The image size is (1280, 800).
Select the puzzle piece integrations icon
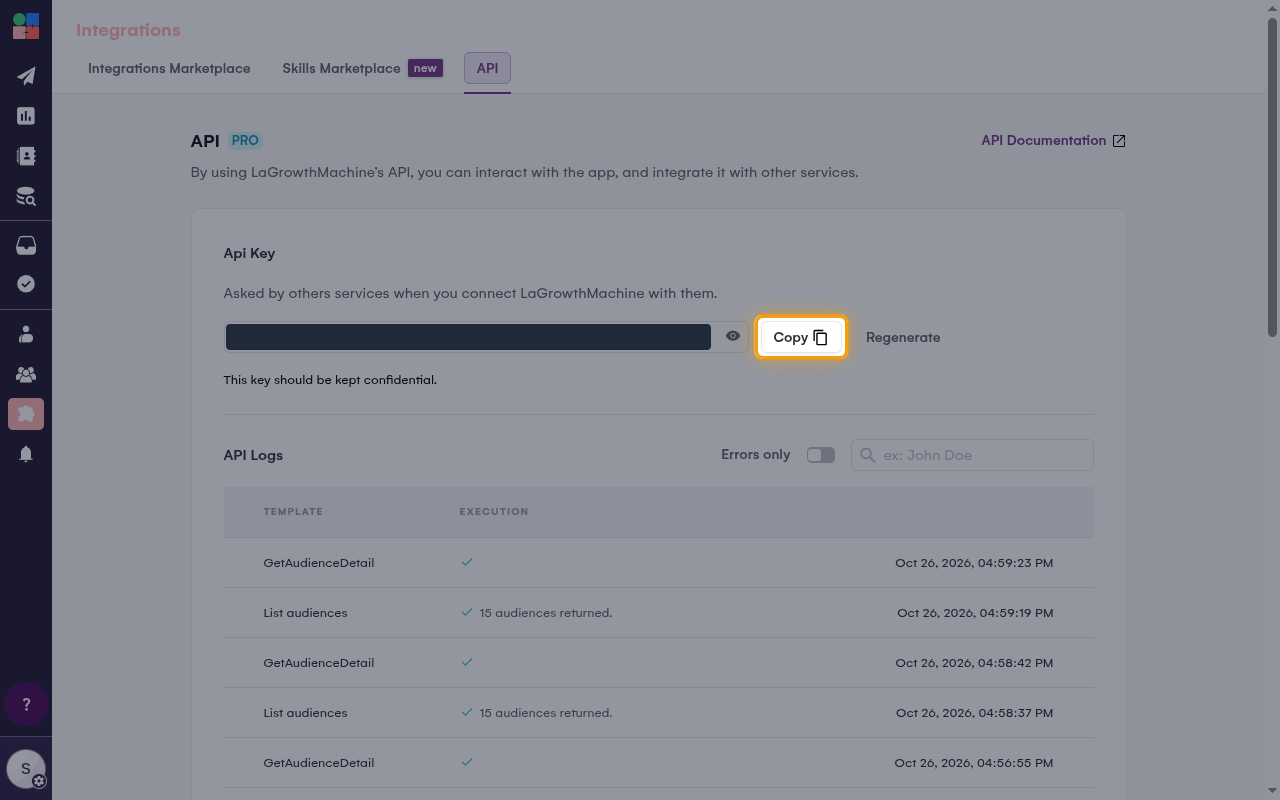(x=26, y=414)
